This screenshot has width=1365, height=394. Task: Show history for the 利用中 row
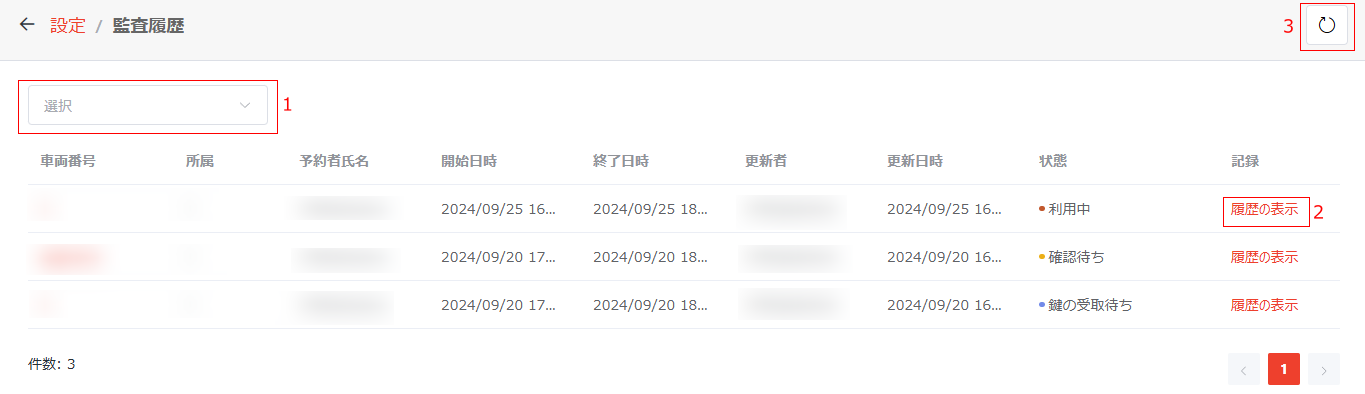1264,209
